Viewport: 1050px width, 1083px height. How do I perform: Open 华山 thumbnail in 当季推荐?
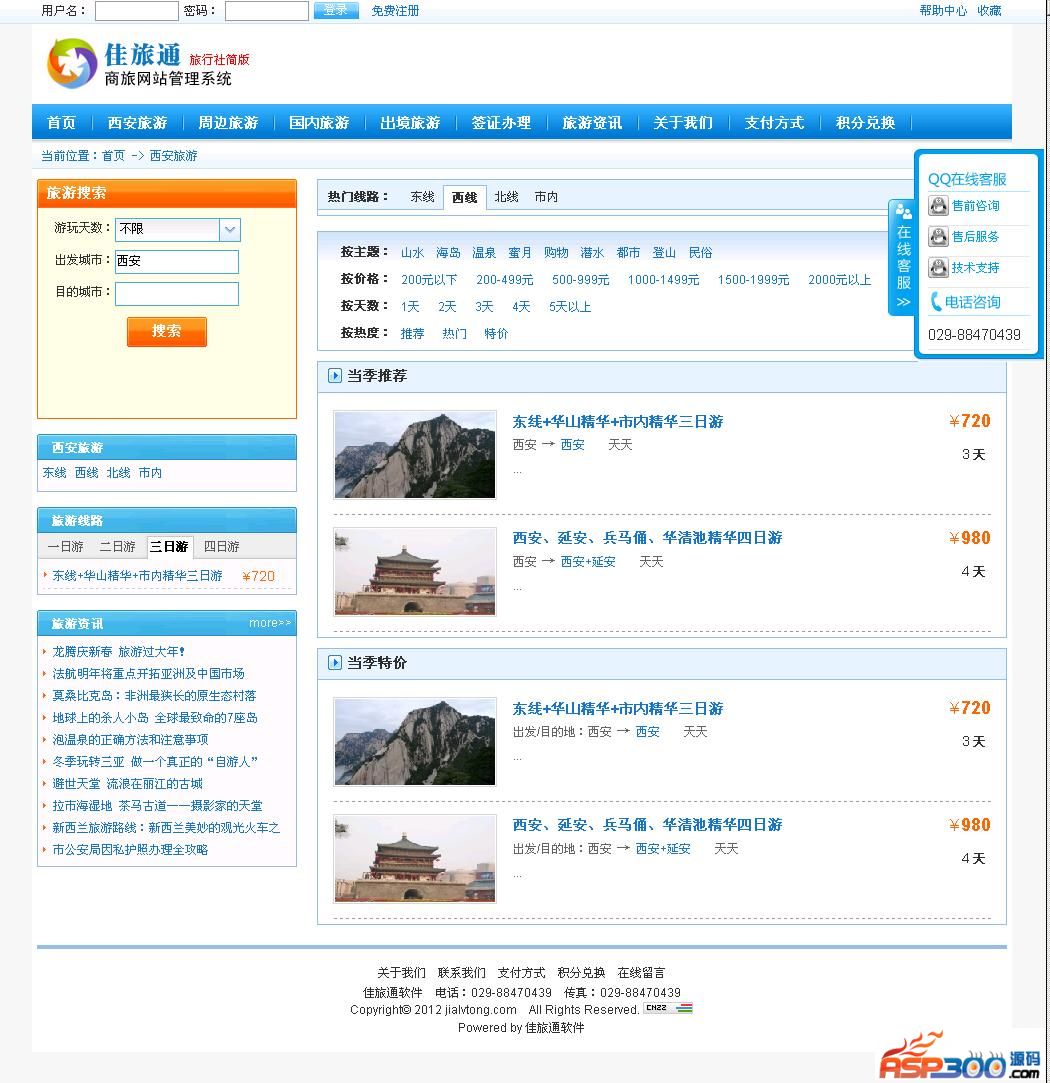coord(414,454)
